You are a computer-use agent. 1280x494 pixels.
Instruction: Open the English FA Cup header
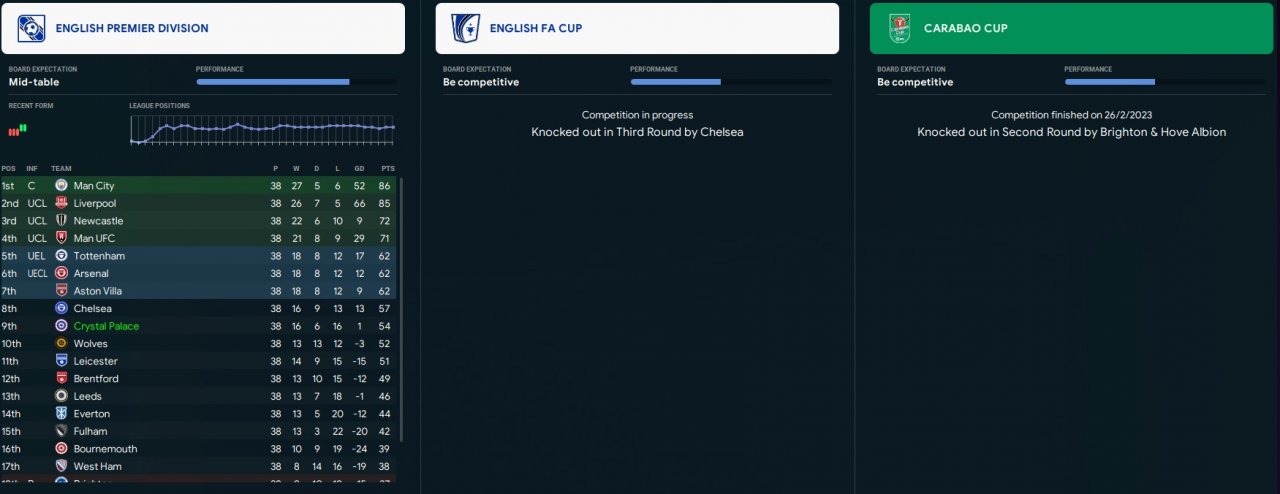[x=637, y=28]
